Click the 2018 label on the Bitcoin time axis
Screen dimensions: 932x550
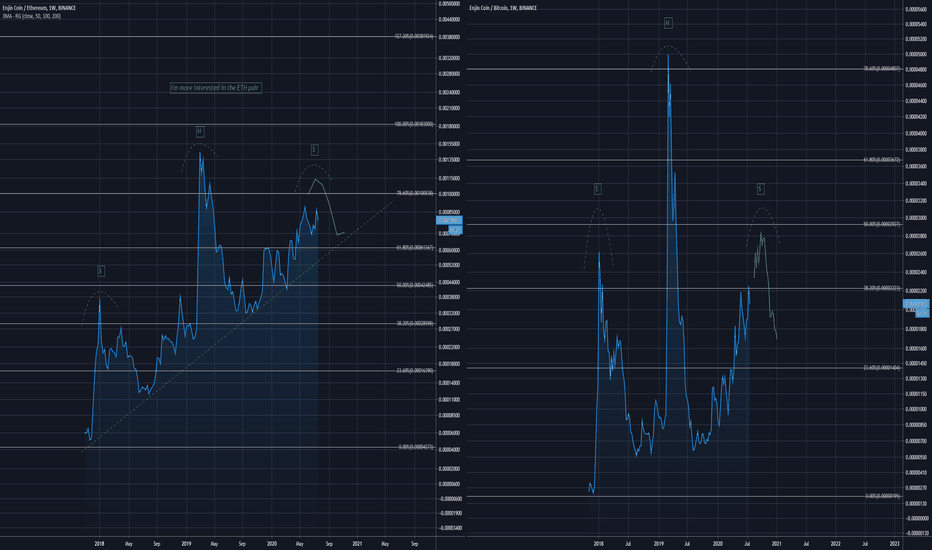(599, 543)
